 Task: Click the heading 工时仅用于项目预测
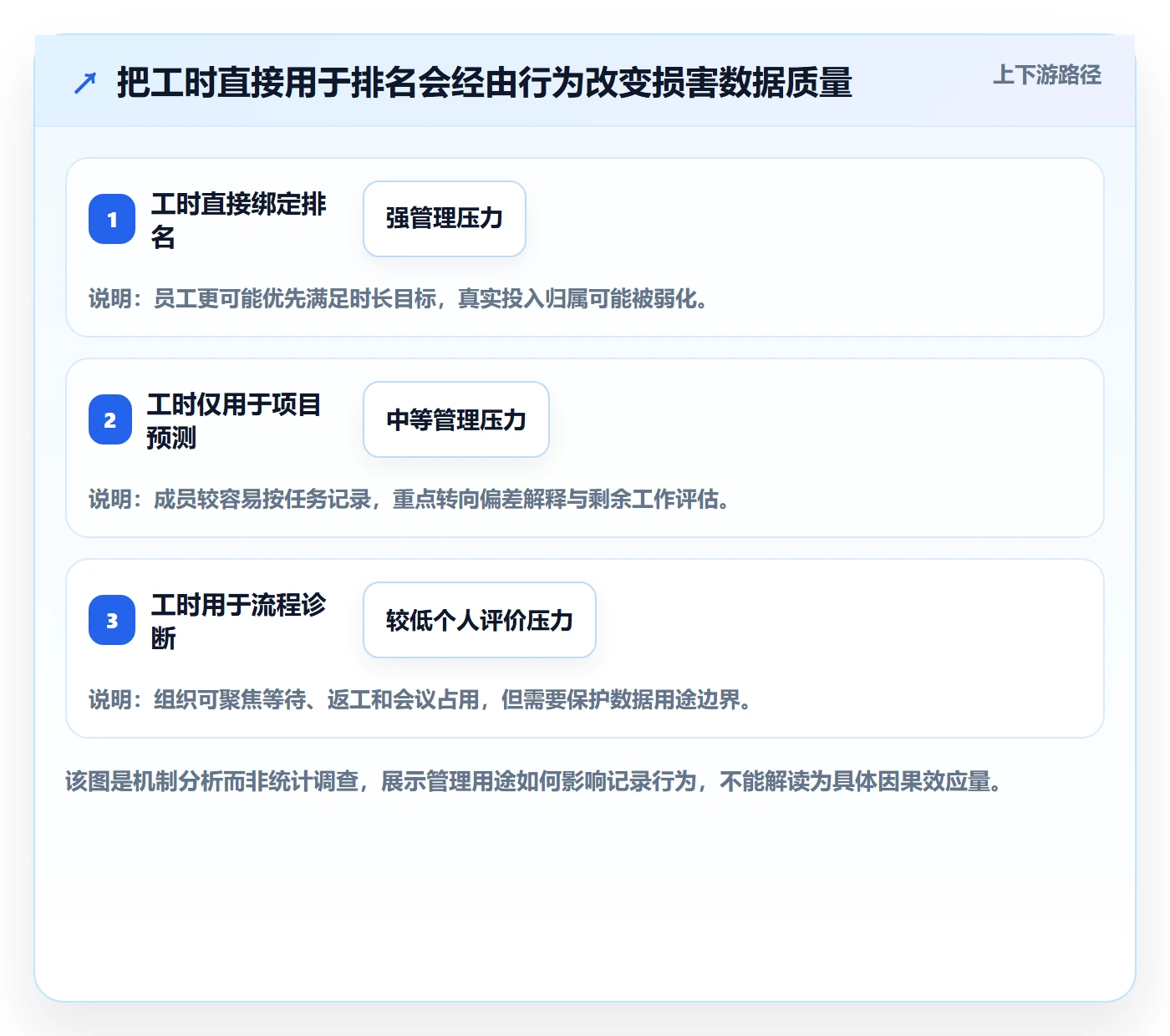[234, 420]
